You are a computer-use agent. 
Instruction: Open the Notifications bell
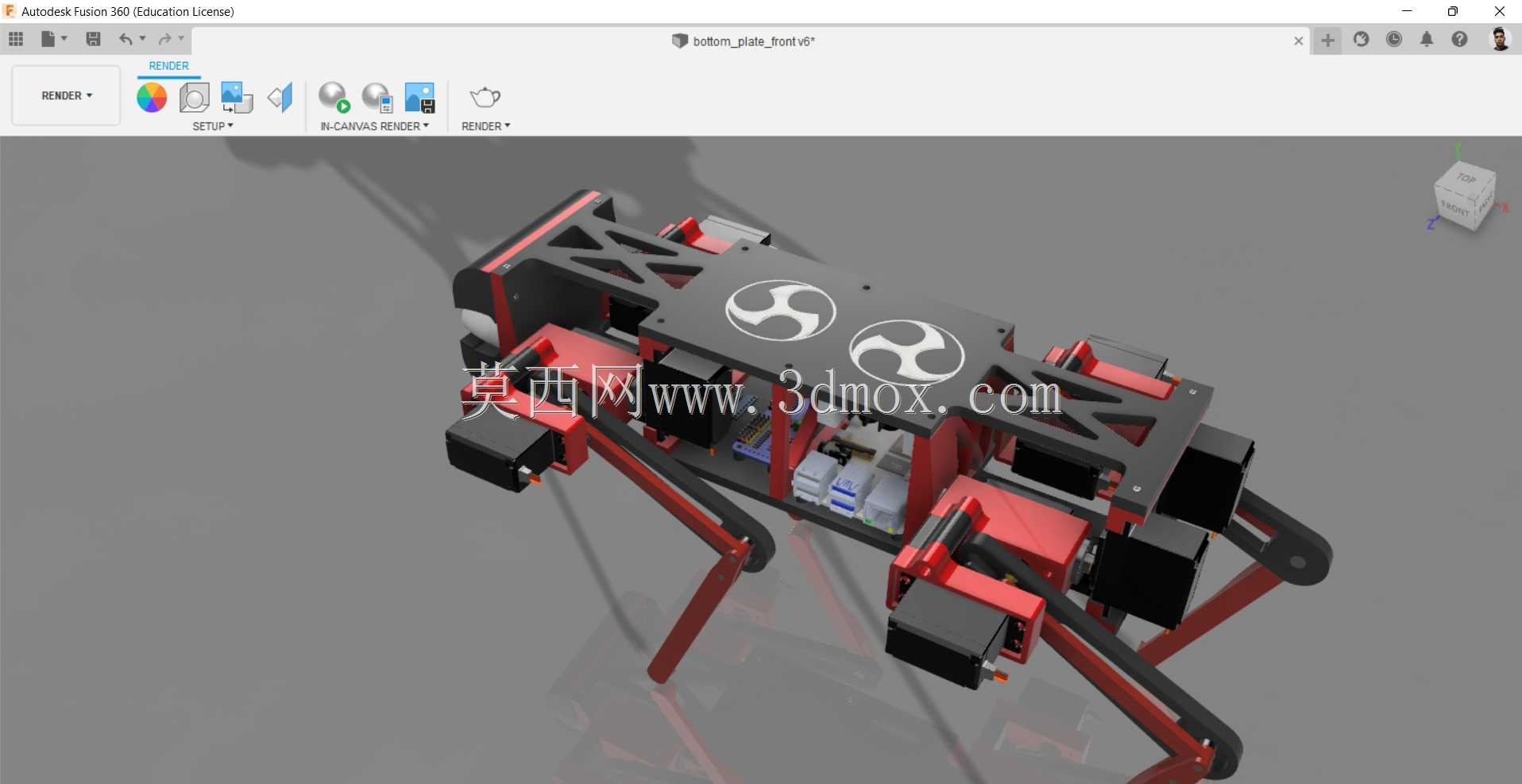pos(1427,39)
